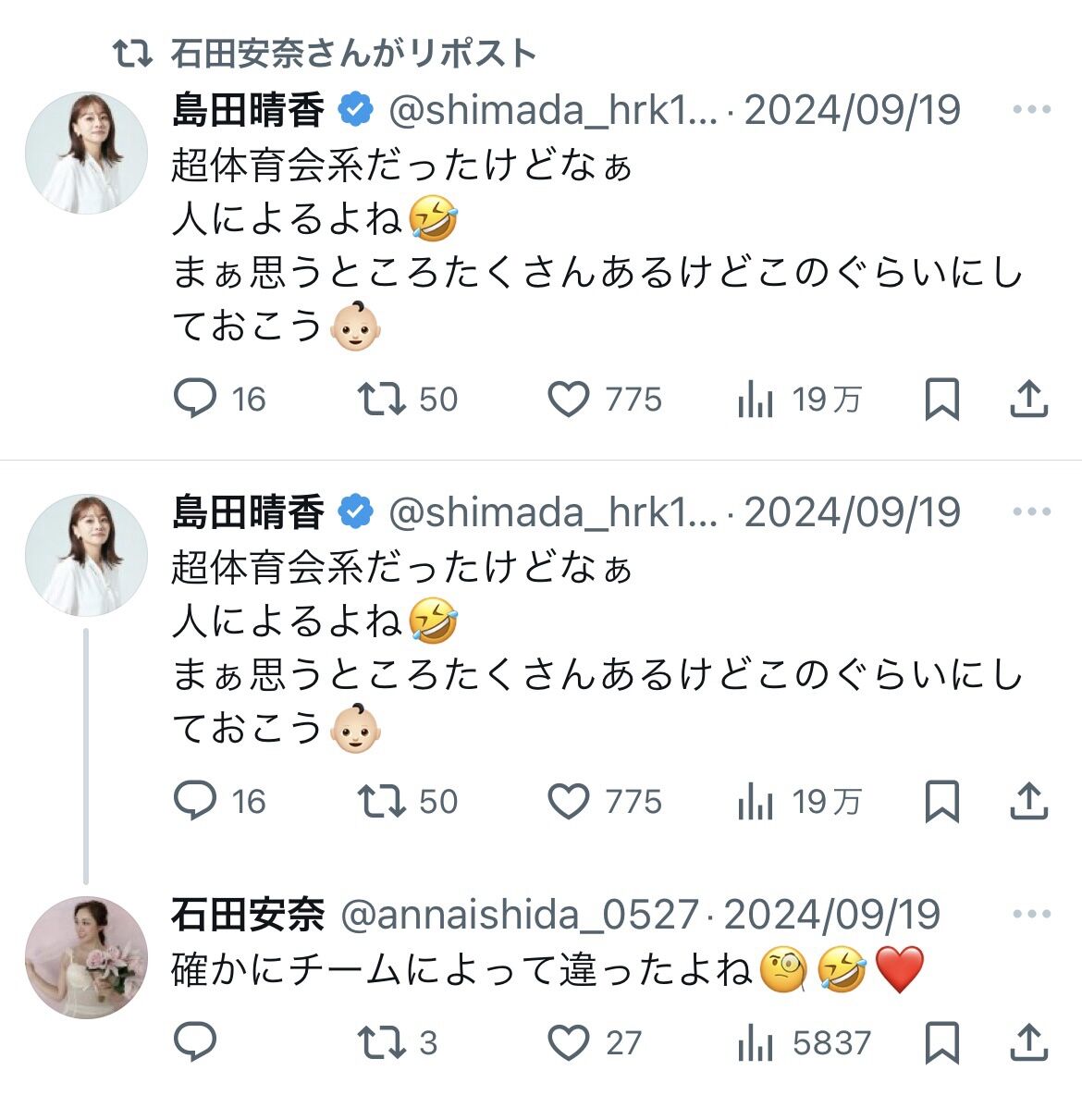Repost 石田安奈's reply with 3 reposts
1082x1120 pixels.
381,1042
